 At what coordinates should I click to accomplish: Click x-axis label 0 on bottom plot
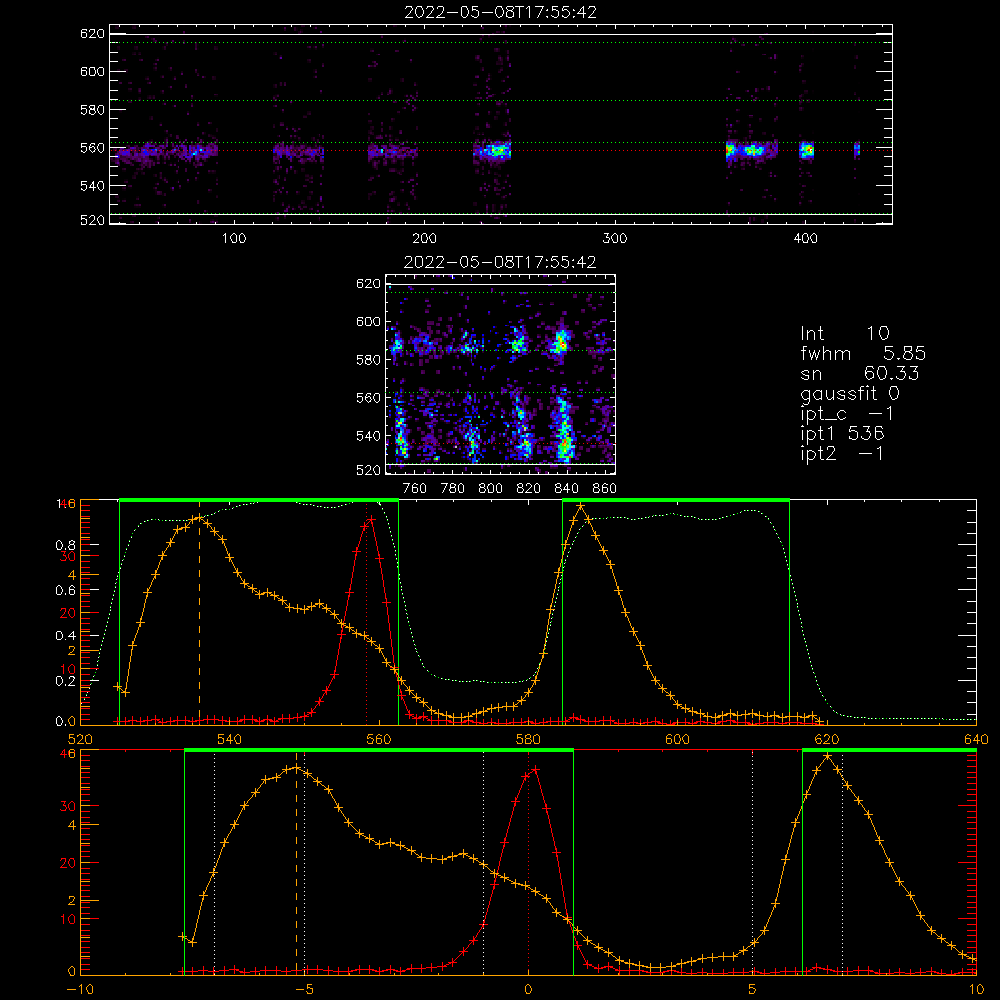coord(528,990)
